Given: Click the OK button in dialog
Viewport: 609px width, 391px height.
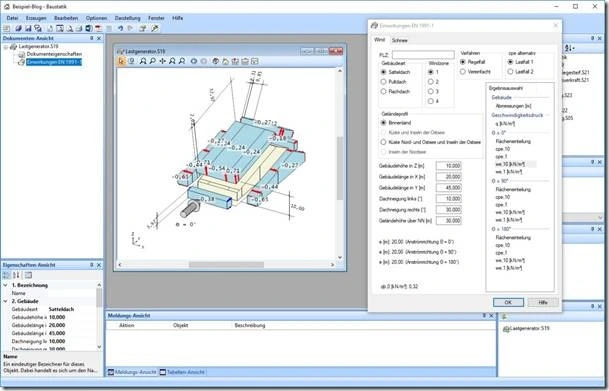Looking at the screenshot, I should [508, 302].
